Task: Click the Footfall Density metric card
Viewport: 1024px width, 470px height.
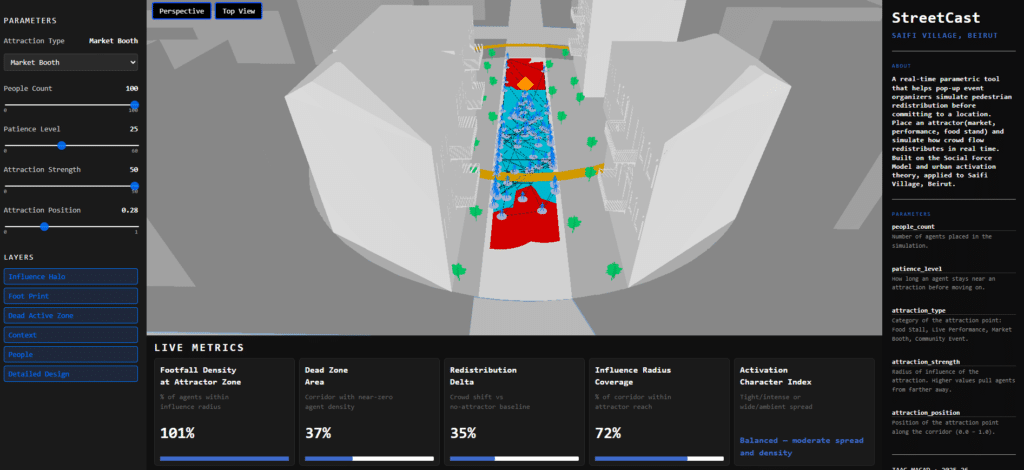Action: (x=225, y=411)
